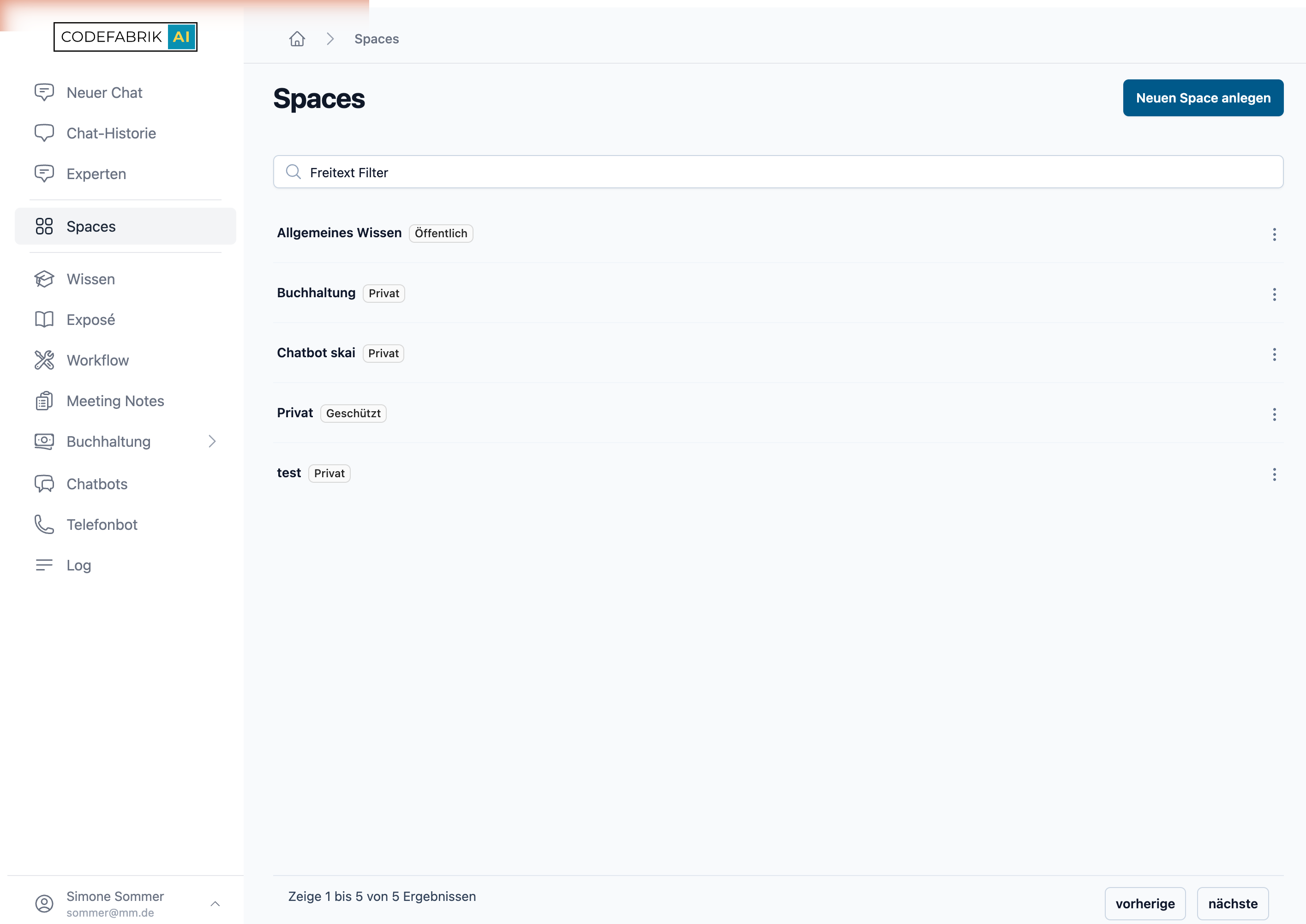Click the Geschützt badge on Privat
Image resolution: width=1306 pixels, height=924 pixels.
pyautogui.click(x=353, y=413)
